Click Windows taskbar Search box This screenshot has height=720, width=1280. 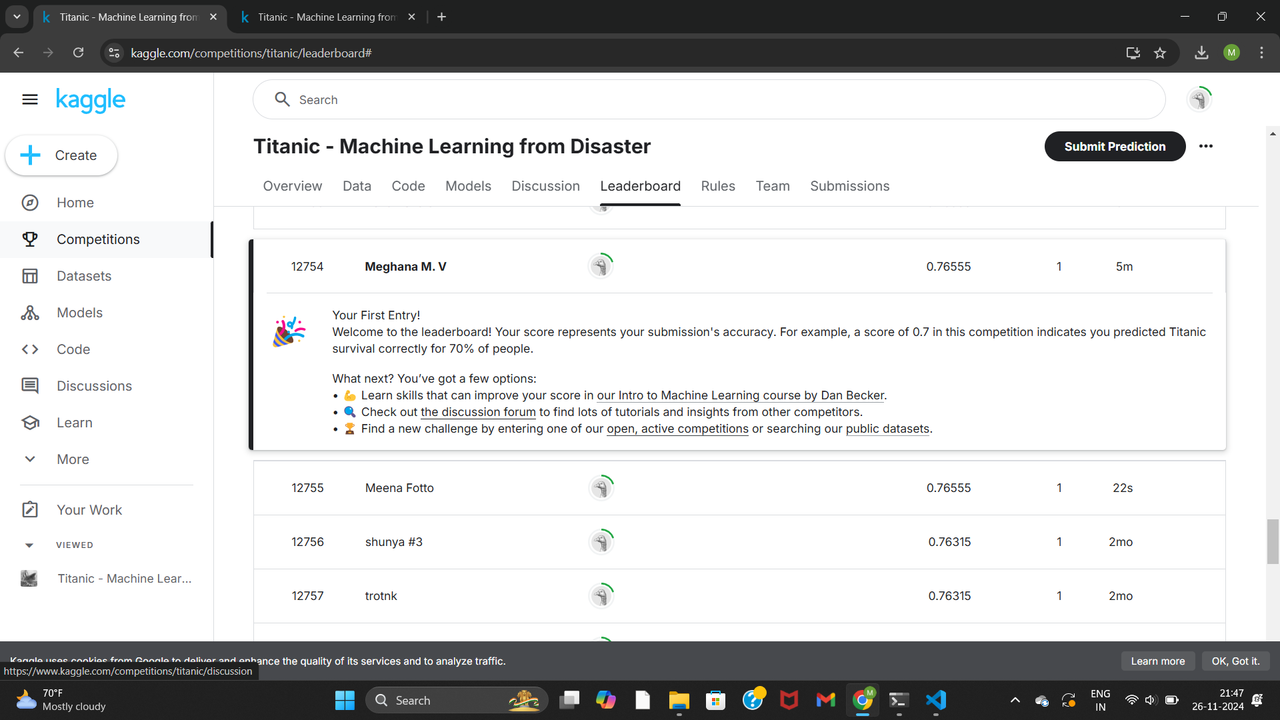(x=457, y=700)
